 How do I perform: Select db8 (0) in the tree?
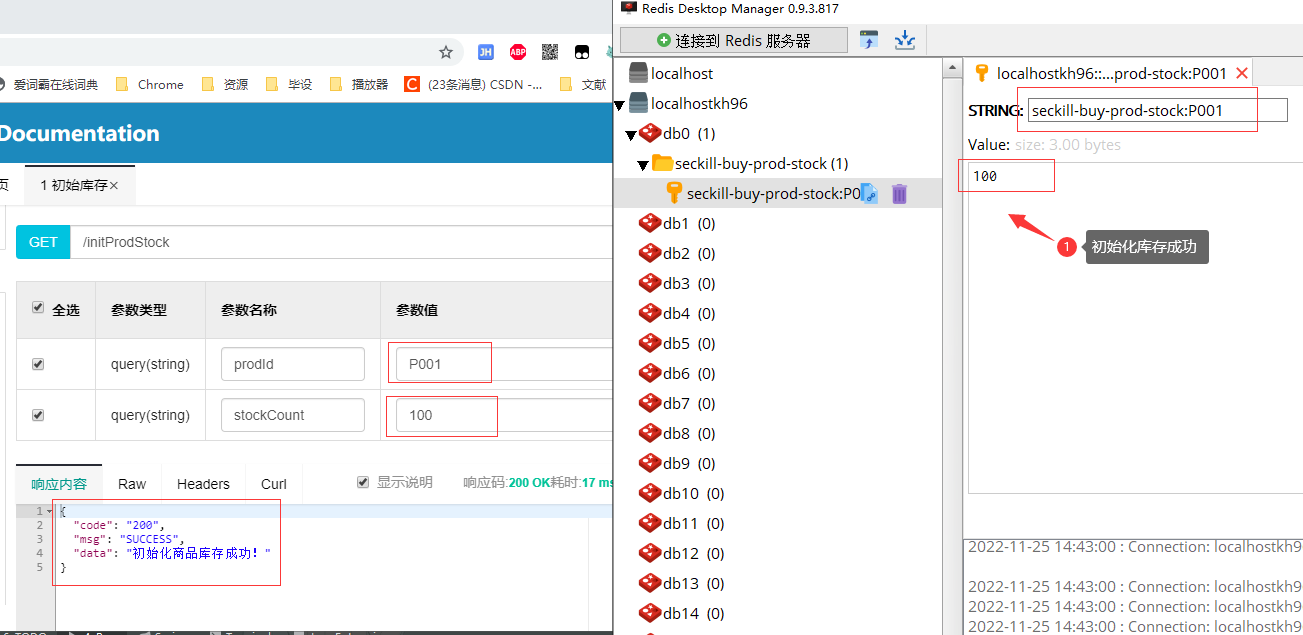point(689,433)
